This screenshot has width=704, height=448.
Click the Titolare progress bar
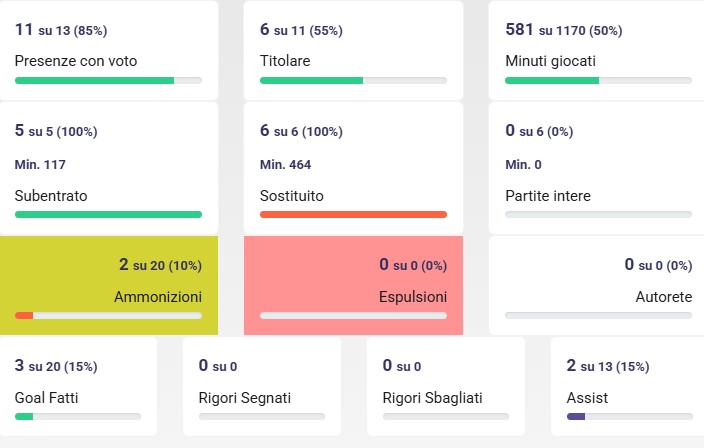[x=353, y=80]
